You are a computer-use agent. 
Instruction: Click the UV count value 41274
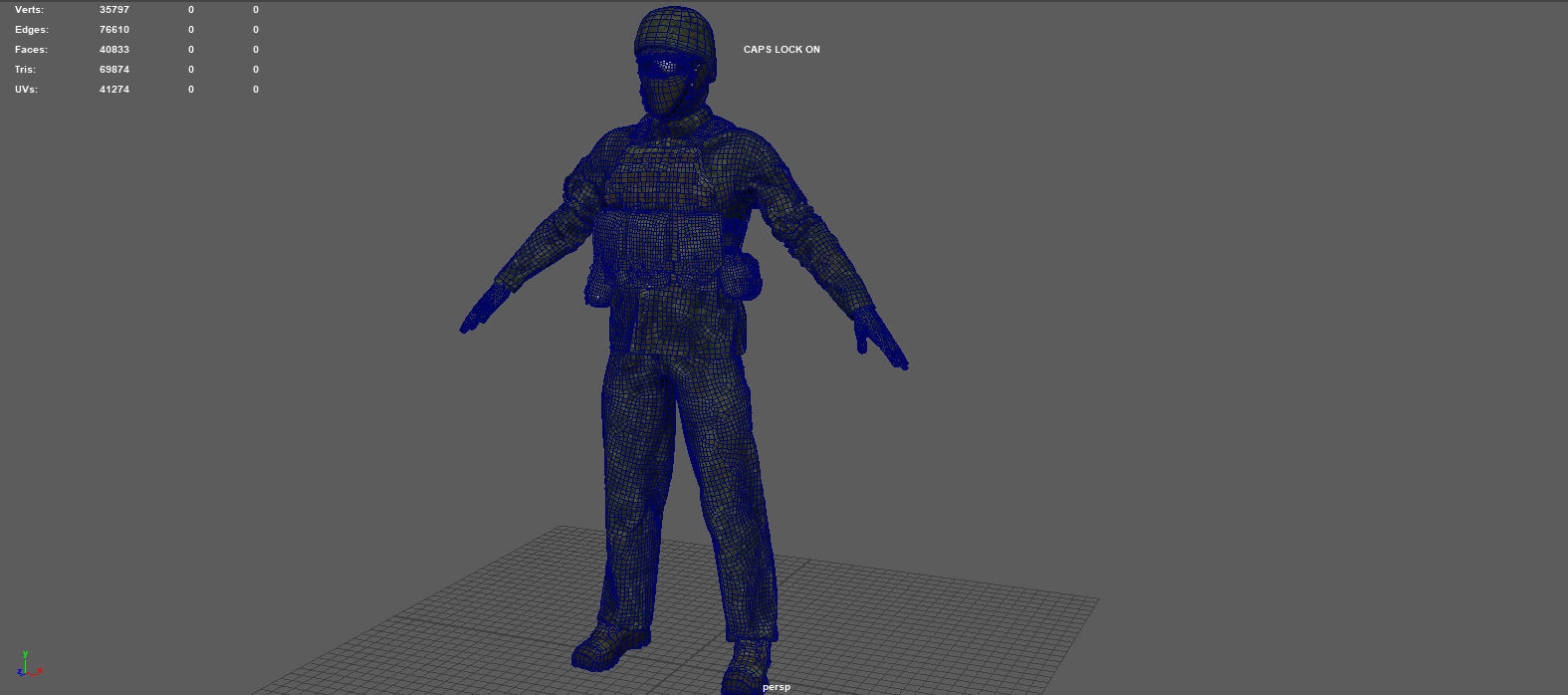point(114,89)
